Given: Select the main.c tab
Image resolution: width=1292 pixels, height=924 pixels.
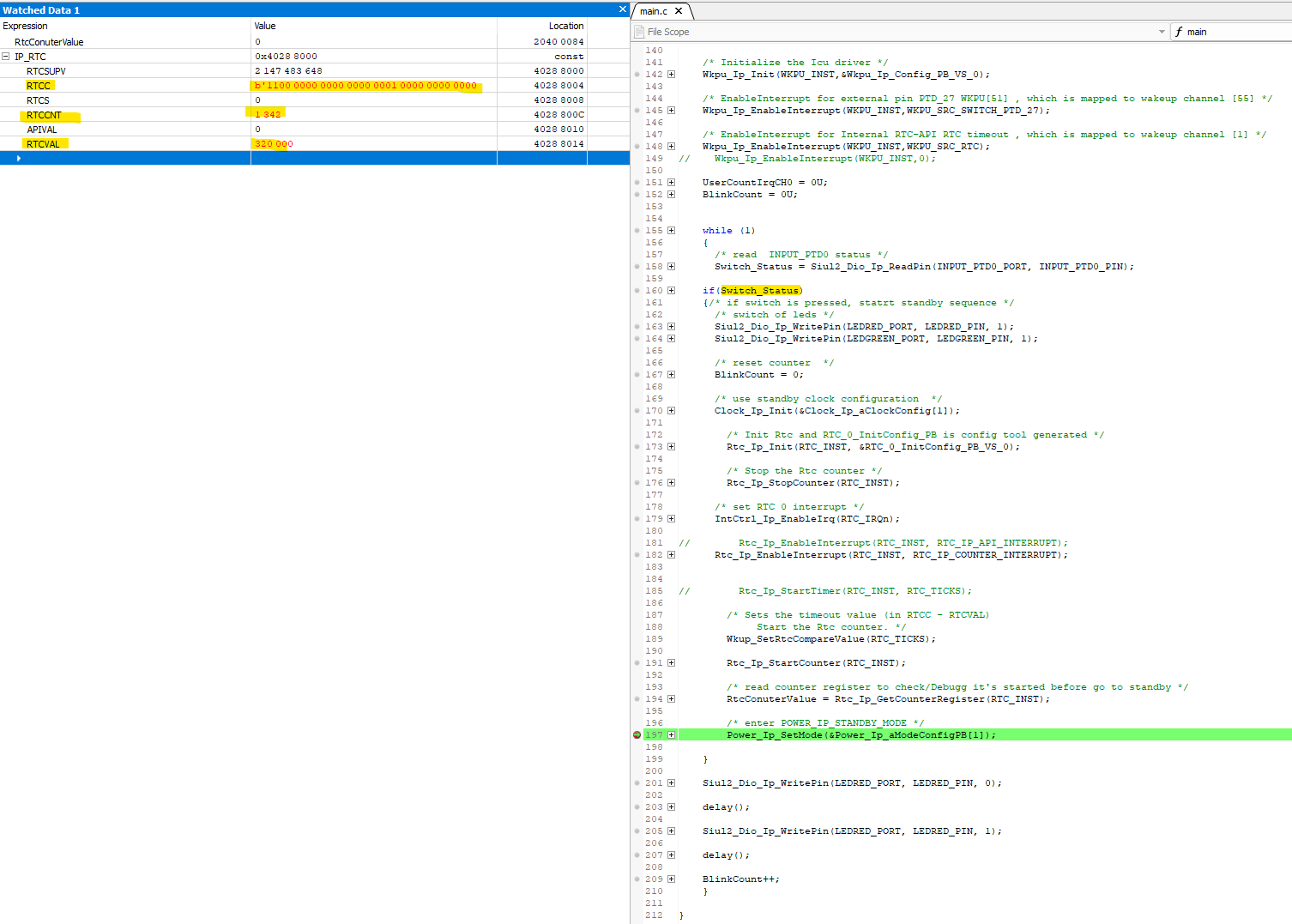Looking at the screenshot, I should (x=654, y=11).
